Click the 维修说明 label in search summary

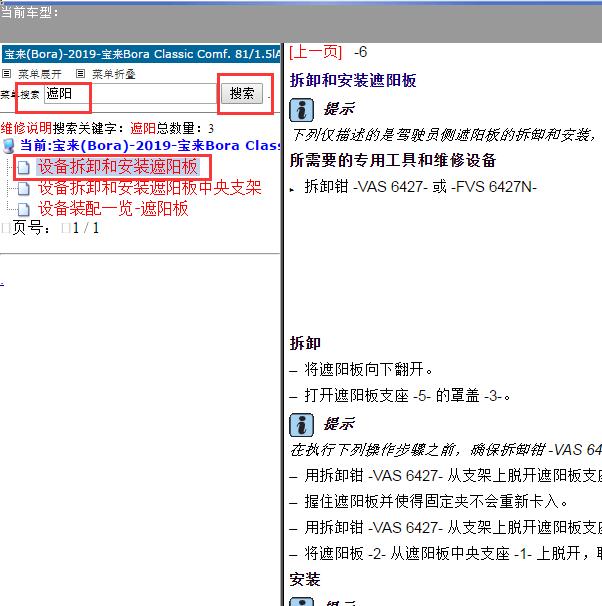pos(26,128)
